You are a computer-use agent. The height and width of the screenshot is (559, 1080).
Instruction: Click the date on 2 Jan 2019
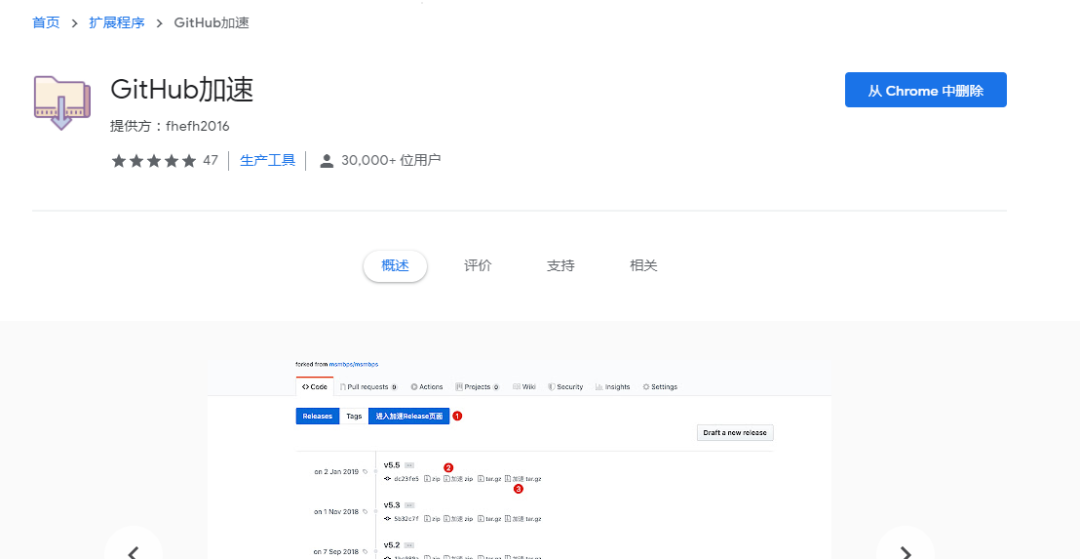tap(337, 472)
